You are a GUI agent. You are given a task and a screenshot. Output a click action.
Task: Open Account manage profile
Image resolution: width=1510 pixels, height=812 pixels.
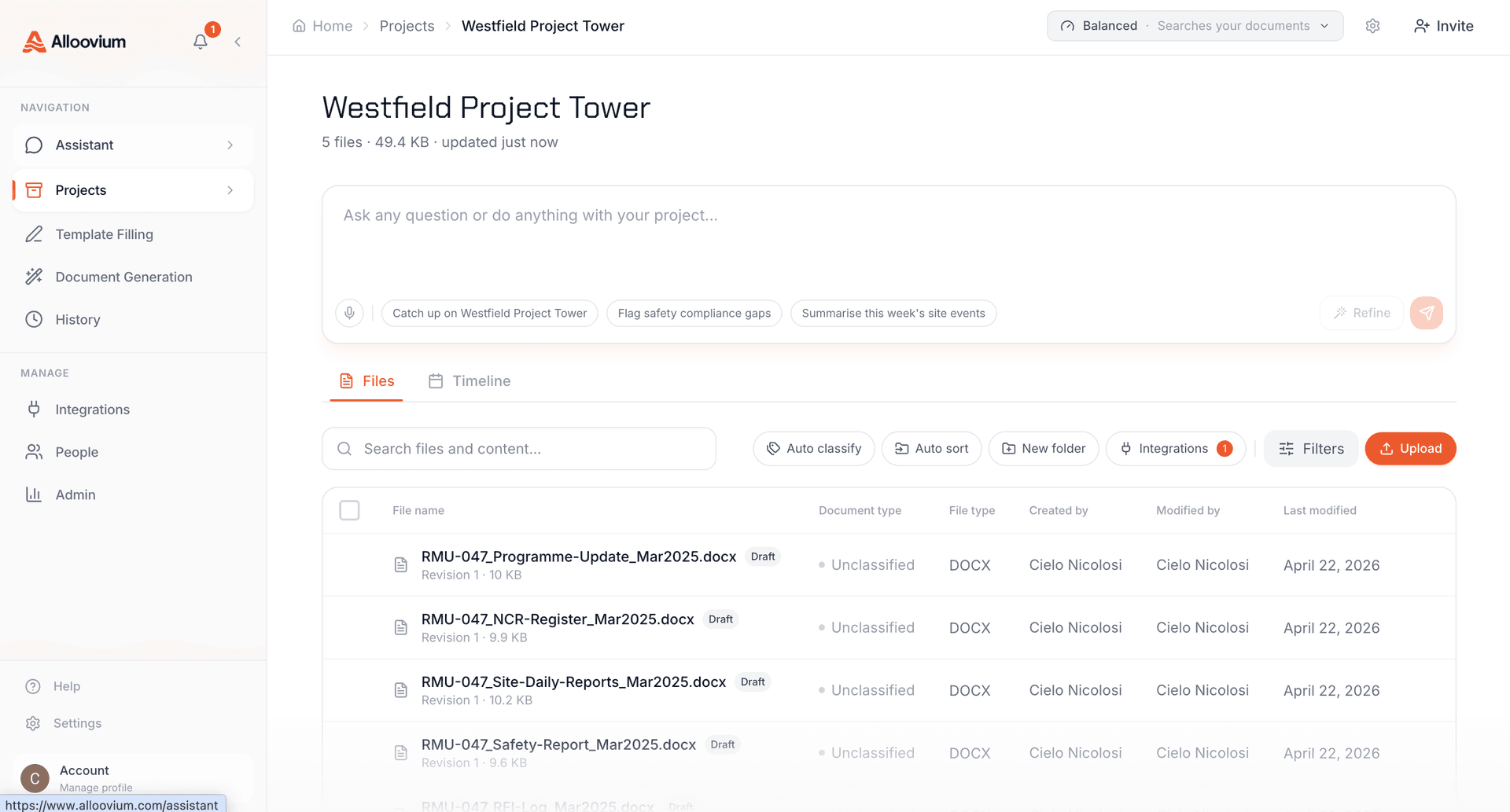click(133, 777)
